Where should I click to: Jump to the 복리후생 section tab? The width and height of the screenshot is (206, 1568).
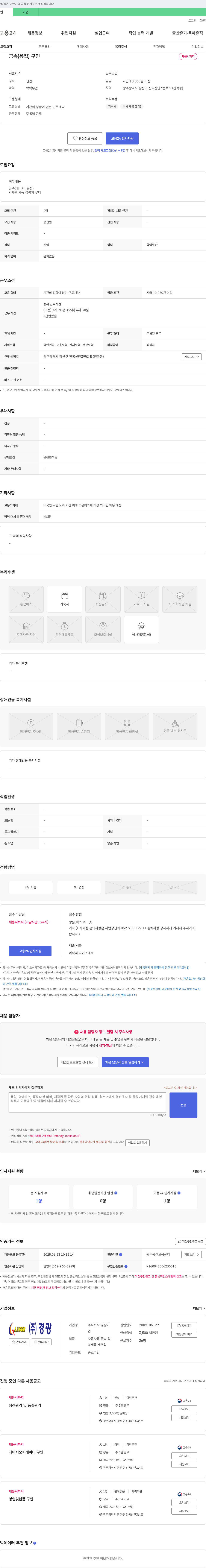click(x=121, y=47)
